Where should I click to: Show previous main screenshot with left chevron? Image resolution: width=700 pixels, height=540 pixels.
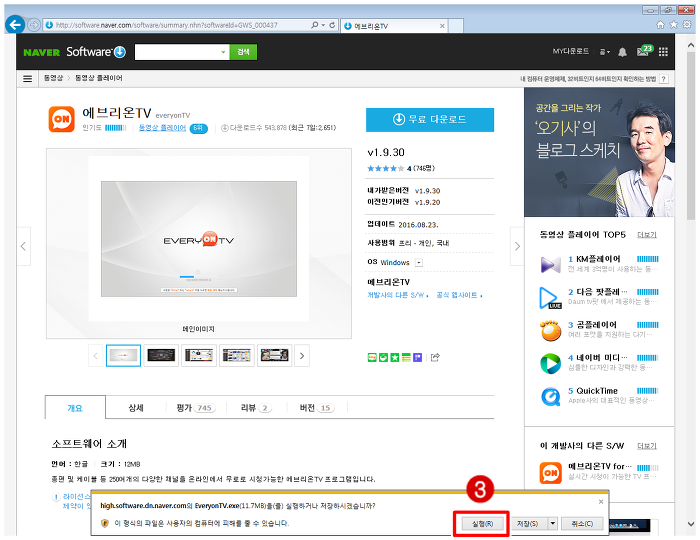[x=23, y=246]
